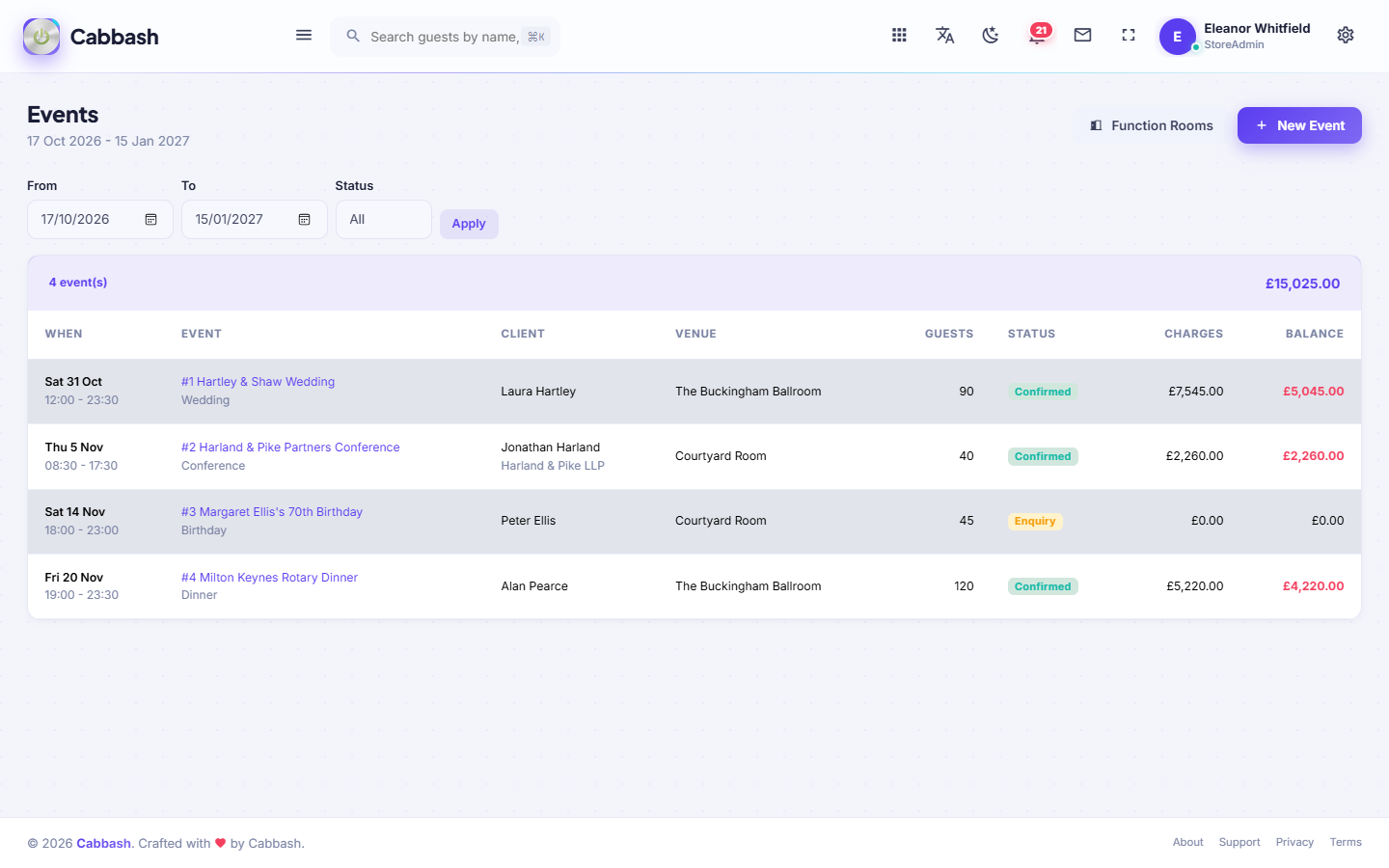Open #2 Harland & Pike Partners Conference
The image size is (1389, 868).
point(290,448)
